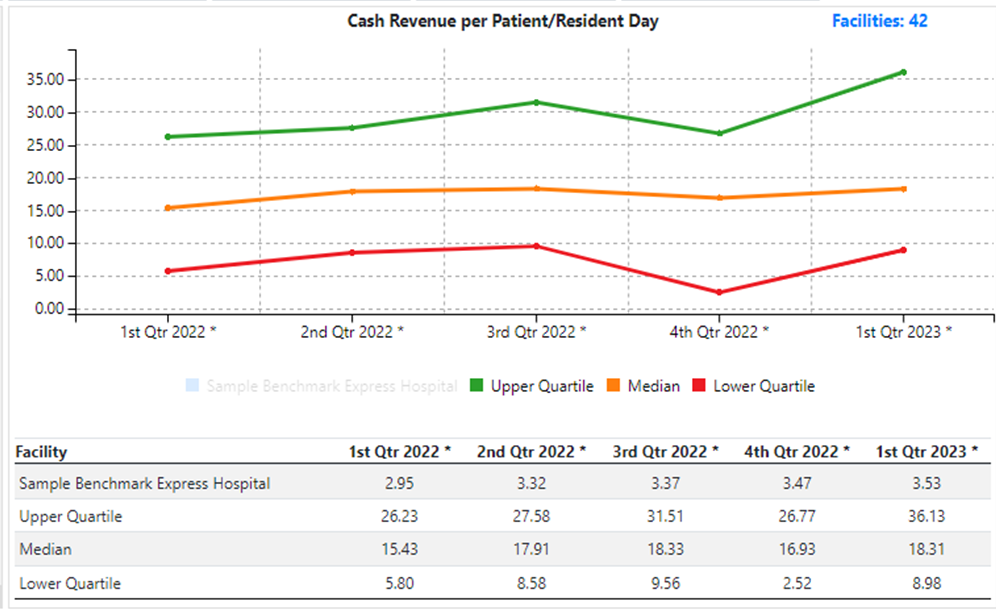
Task: Click the table cell value 18.33
Action: click(x=666, y=549)
